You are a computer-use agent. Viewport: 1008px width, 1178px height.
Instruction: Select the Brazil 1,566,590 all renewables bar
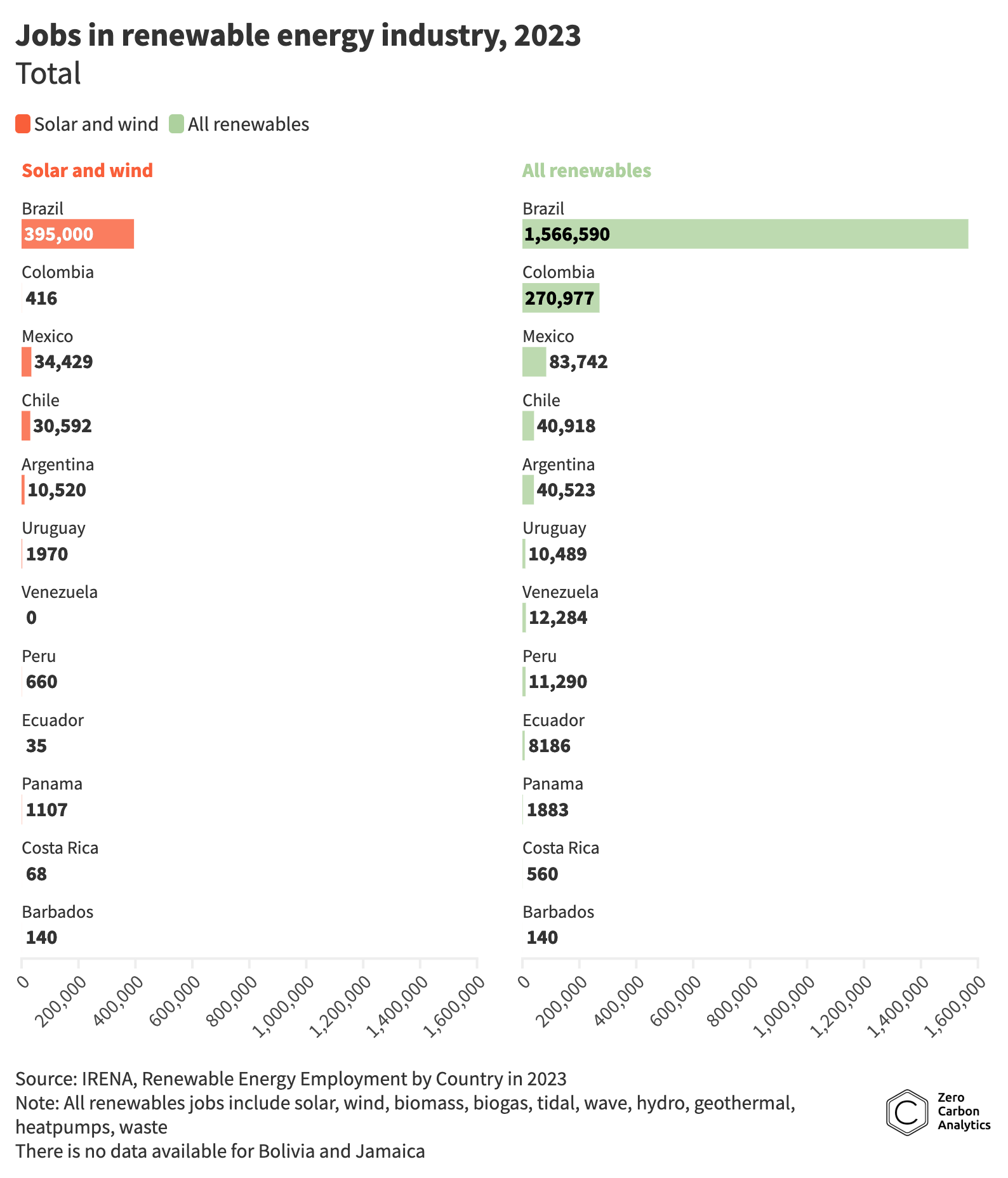click(x=745, y=234)
